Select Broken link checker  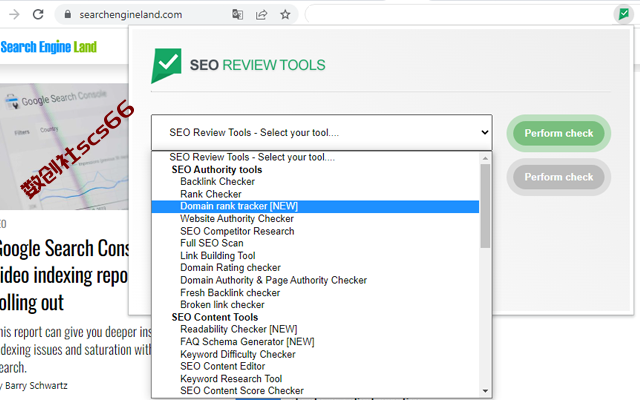click(x=315, y=305)
